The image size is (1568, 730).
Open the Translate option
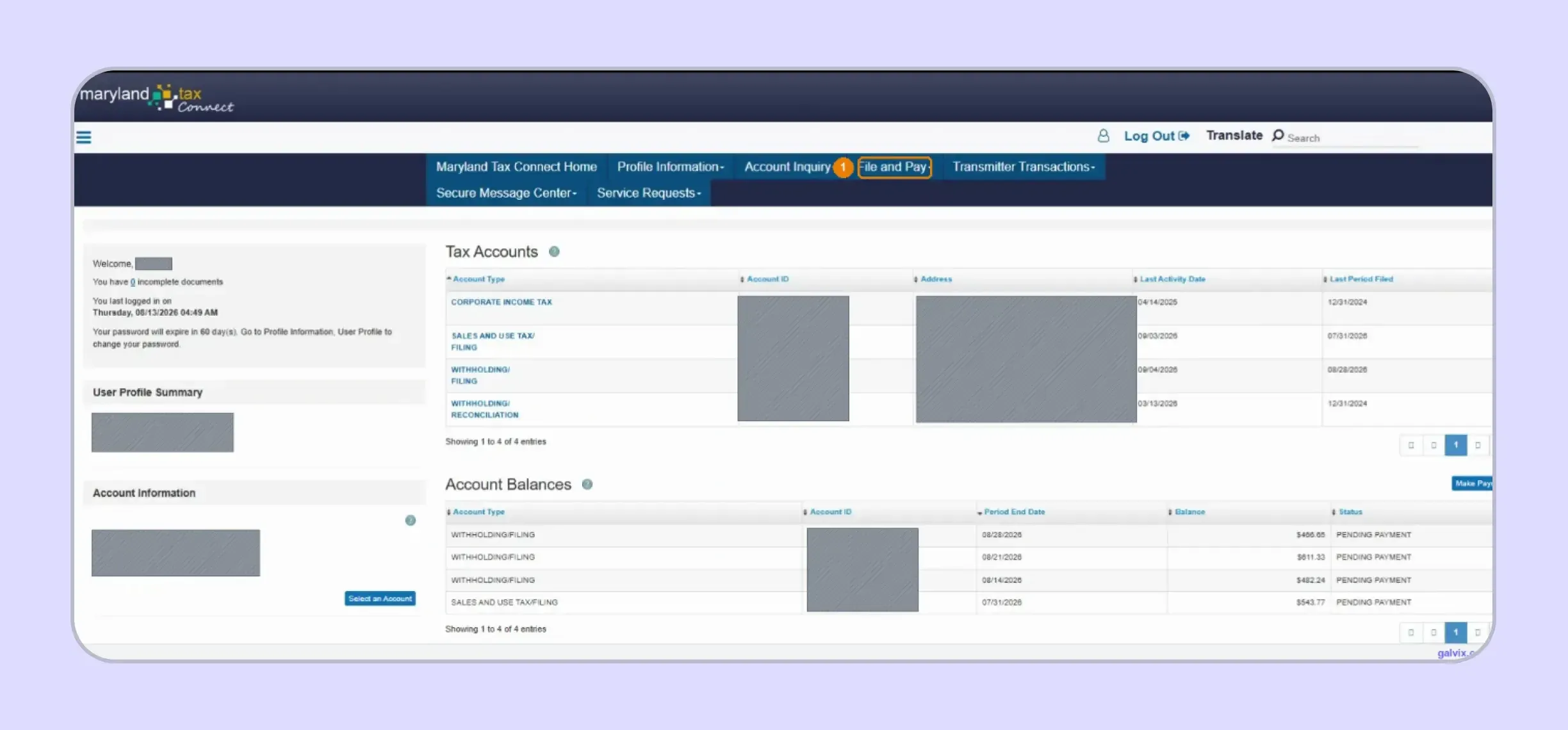click(1234, 135)
